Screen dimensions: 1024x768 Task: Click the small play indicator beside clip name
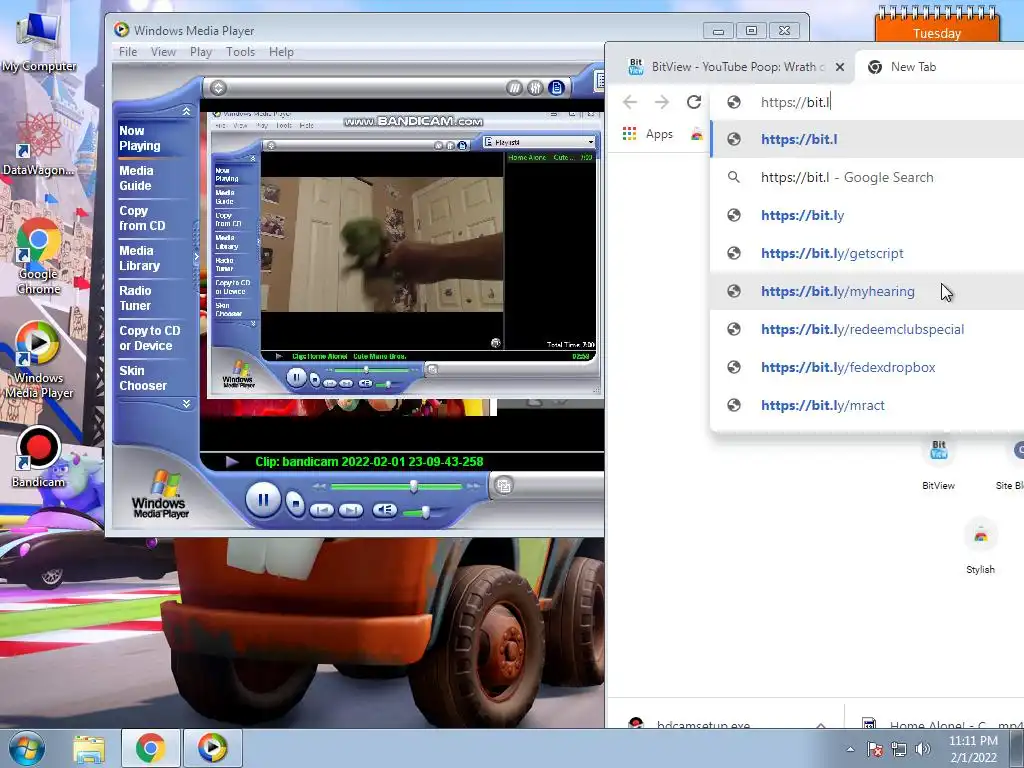coord(232,462)
